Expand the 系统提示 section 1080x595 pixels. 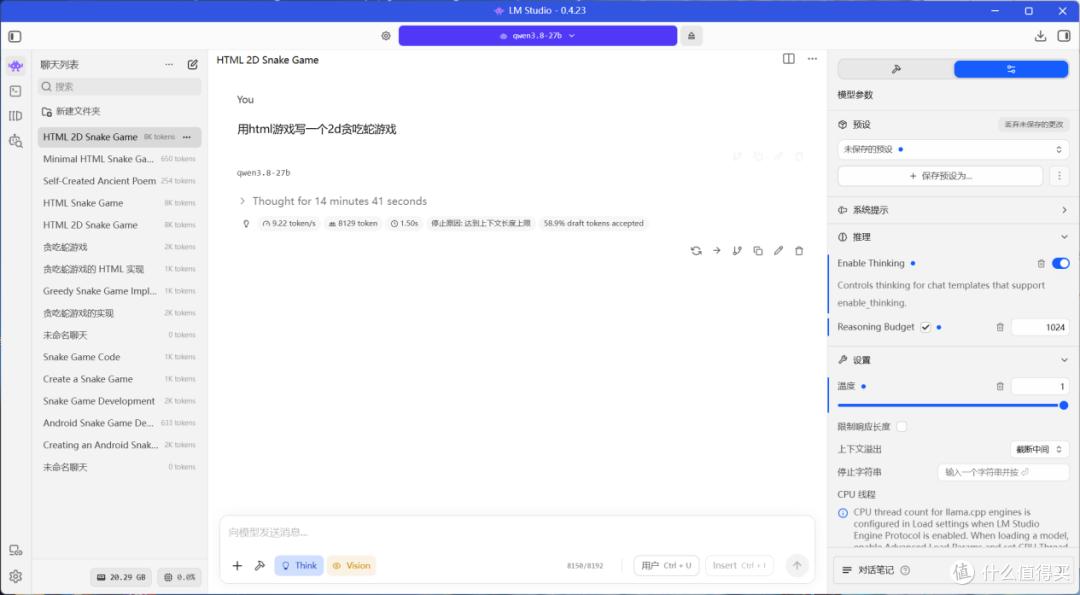coord(953,210)
